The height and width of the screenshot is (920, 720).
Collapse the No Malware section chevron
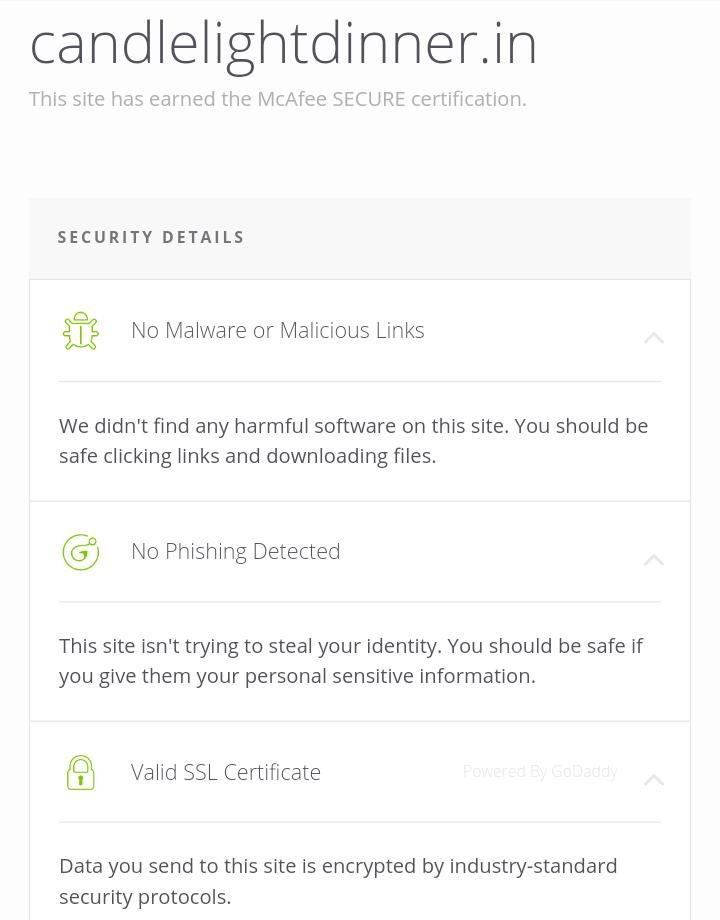653,338
